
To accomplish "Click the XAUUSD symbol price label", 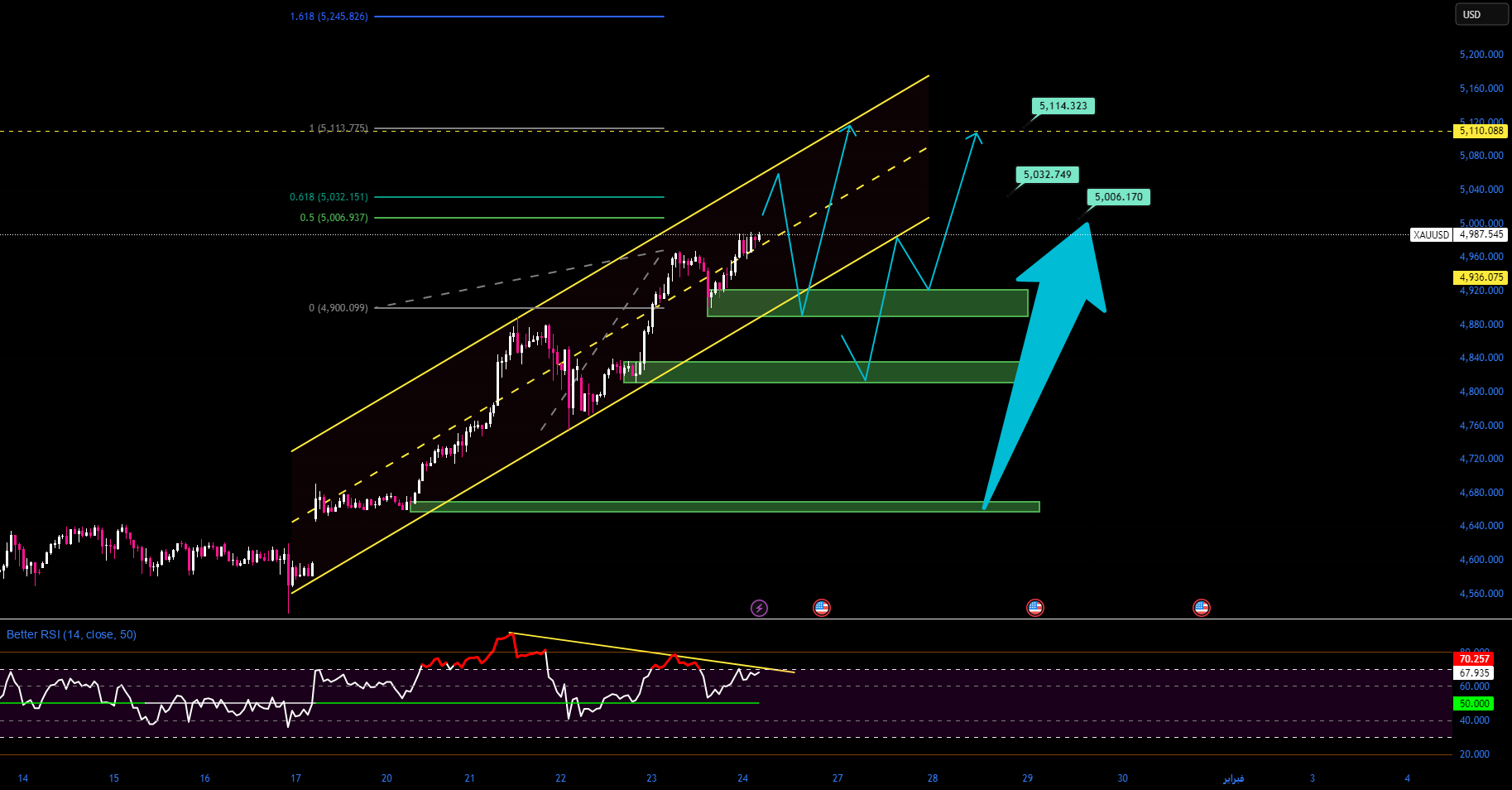I will click(1431, 235).
